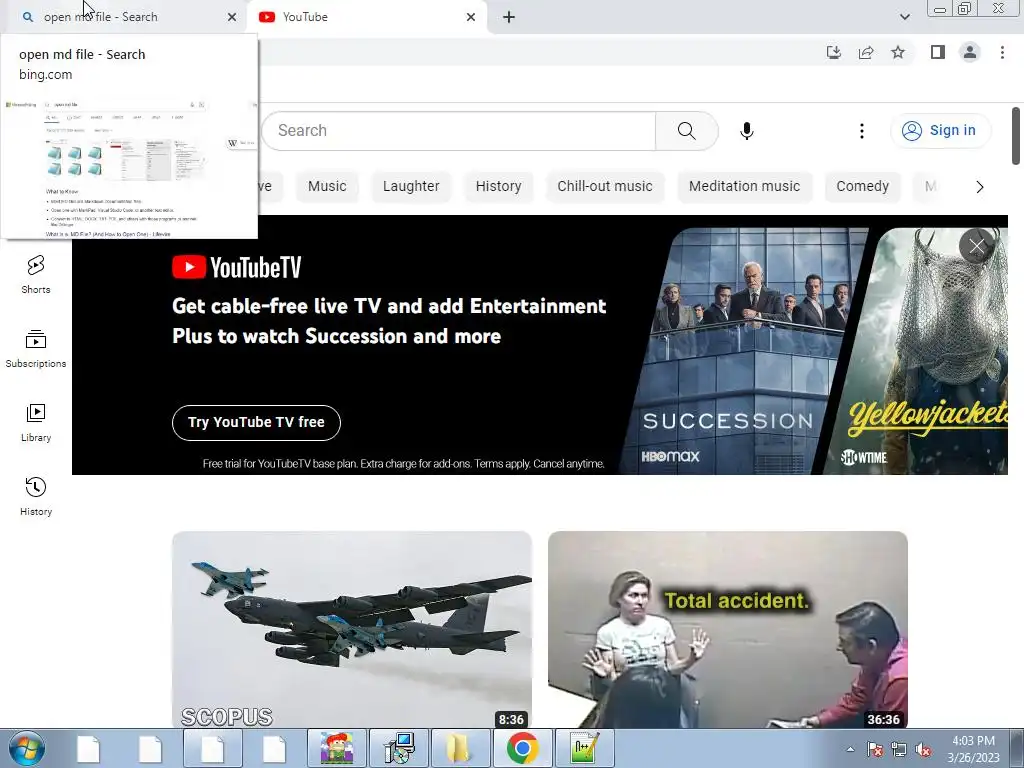
Task: Open YouTube settings three-dot menu
Action: pos(861,131)
